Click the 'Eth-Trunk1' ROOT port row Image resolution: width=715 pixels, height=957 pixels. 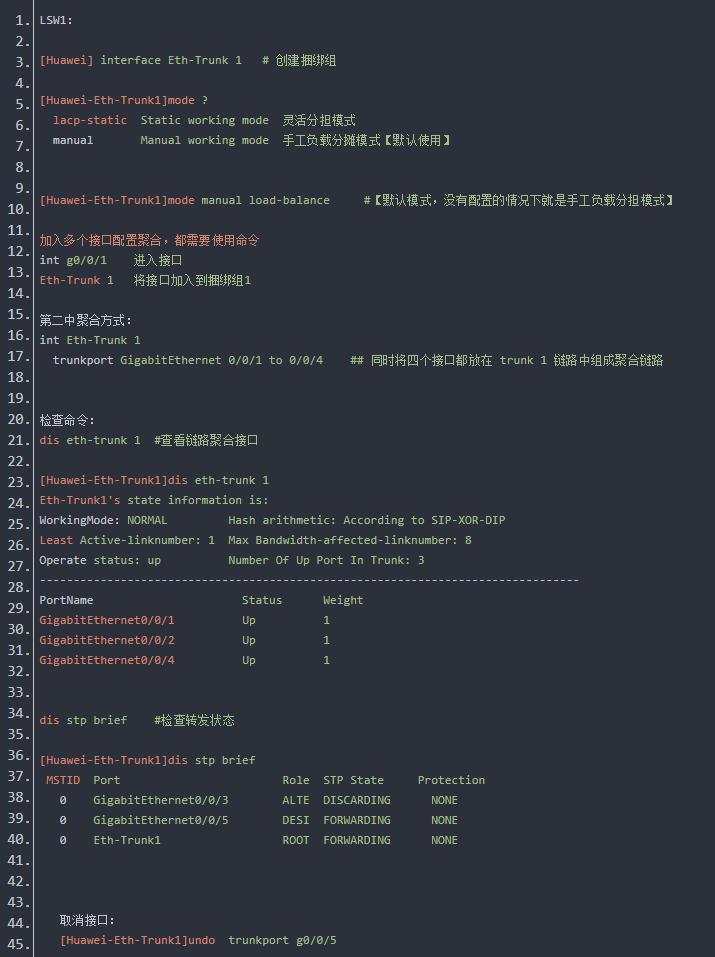click(x=127, y=840)
